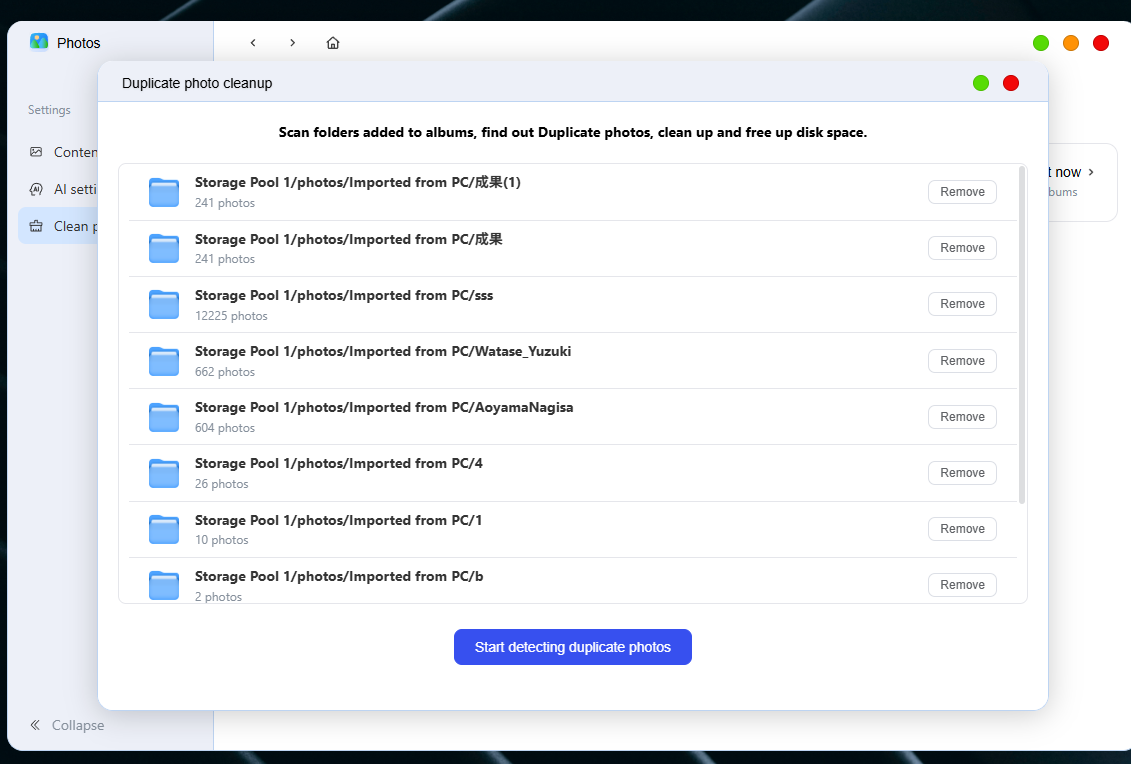Select the '604 photos' count text
Image resolution: width=1131 pixels, height=764 pixels.
coord(225,428)
